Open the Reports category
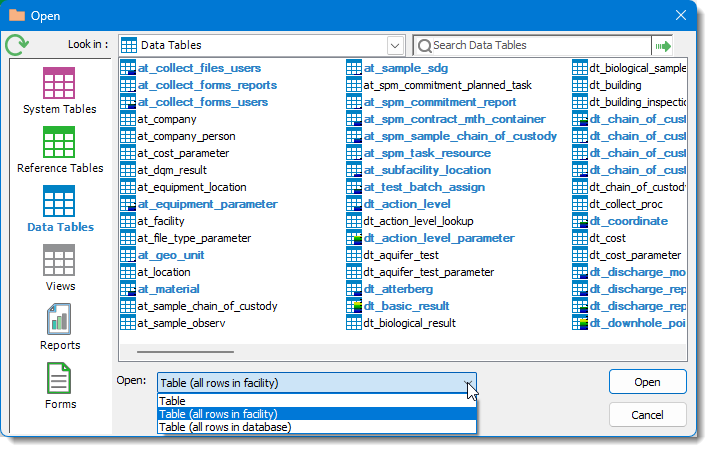Image resolution: width=712 pixels, height=452 pixels. [x=59, y=327]
